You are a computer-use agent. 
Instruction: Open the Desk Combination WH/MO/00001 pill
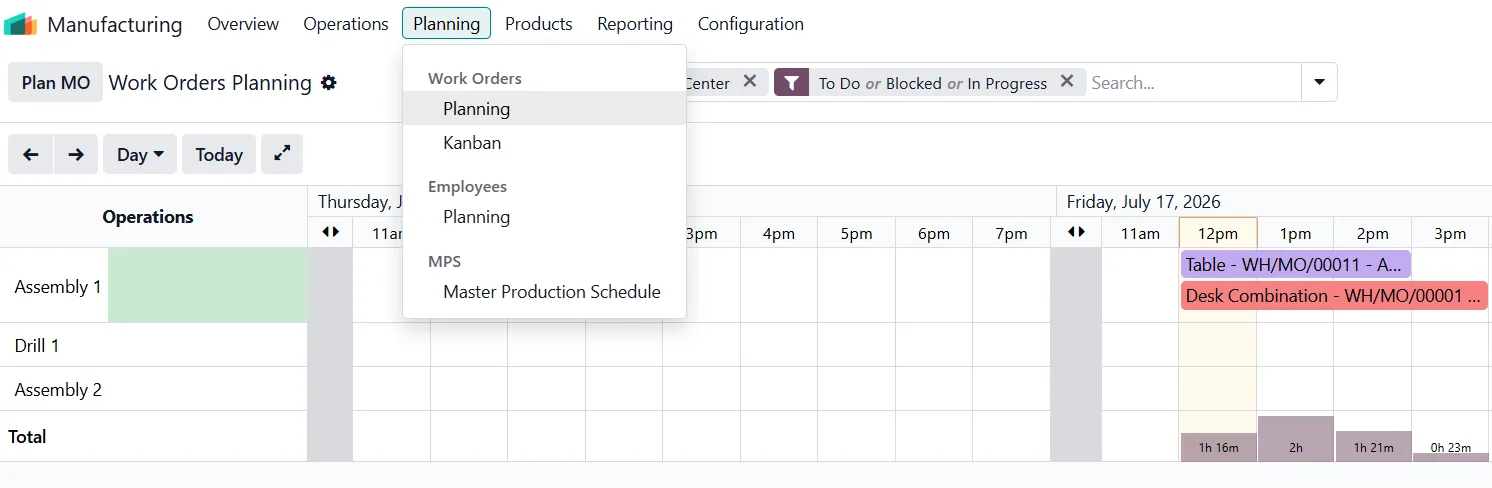pos(1334,296)
